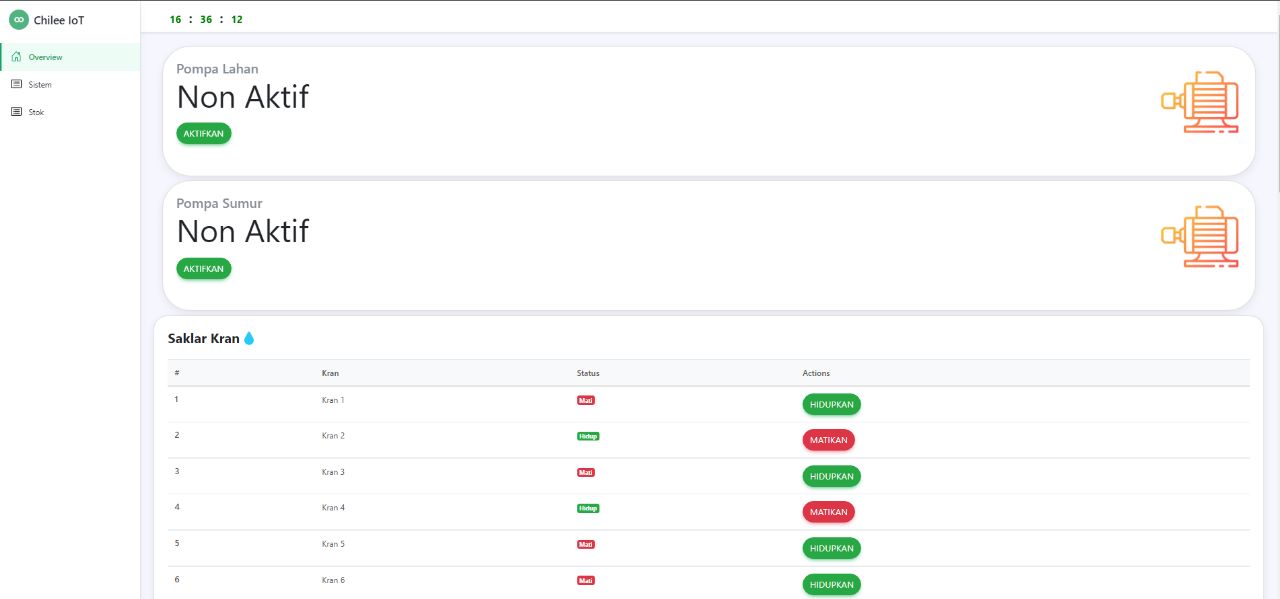This screenshot has height=599, width=1280.
Task: Select the Kran 3 name cell
Action: (333, 472)
